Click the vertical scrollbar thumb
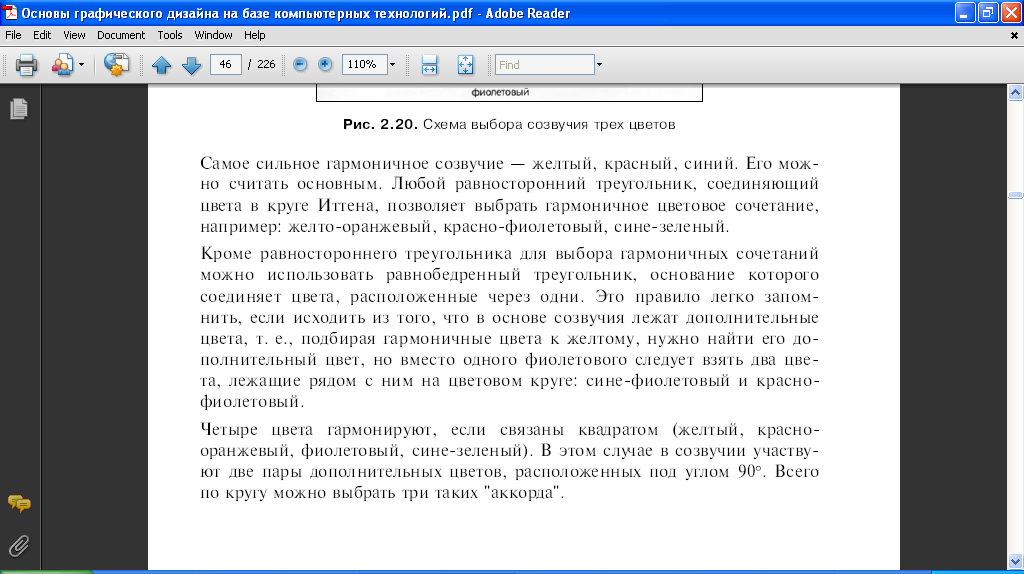 pyautogui.click(x=1015, y=195)
